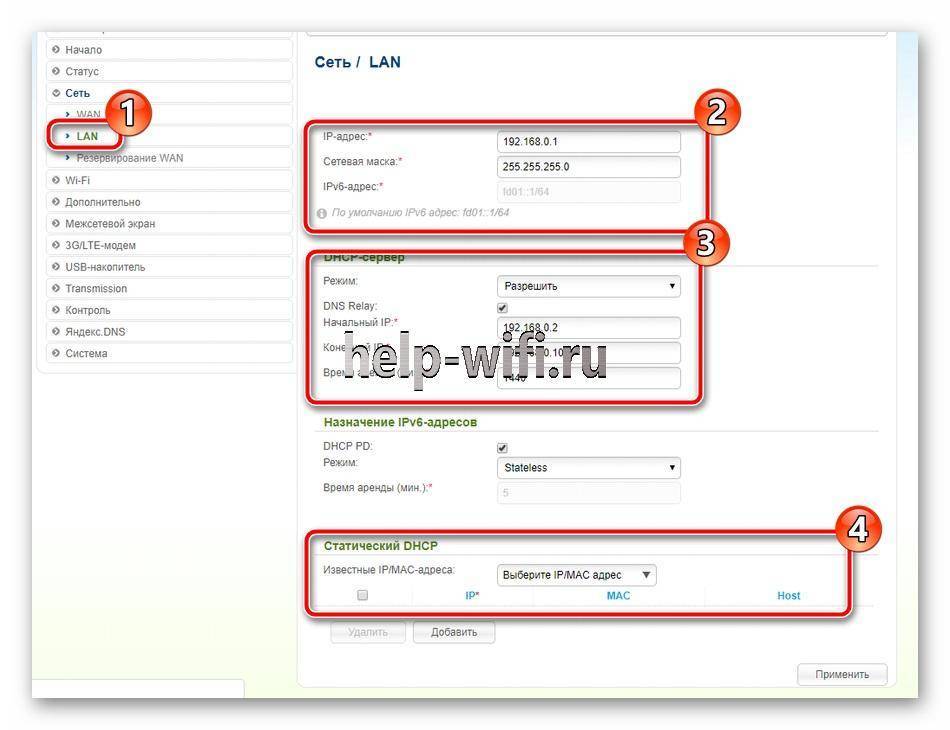Open Яндекс.DNS section

(x=169, y=332)
